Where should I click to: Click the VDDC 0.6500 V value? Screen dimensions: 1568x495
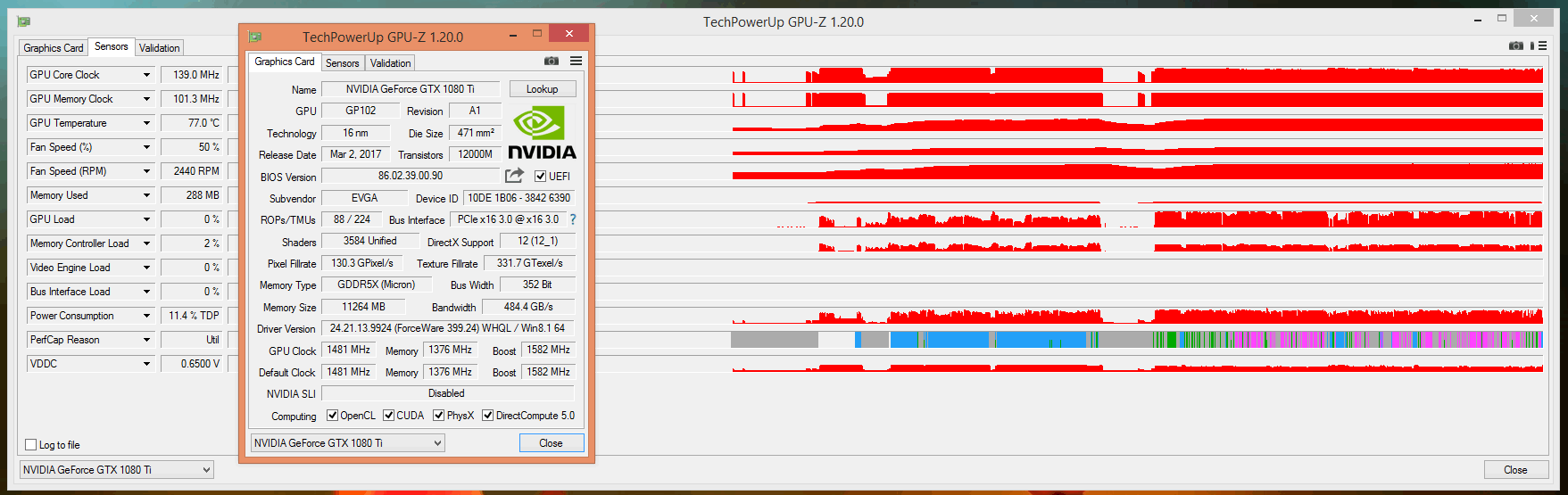[192, 364]
